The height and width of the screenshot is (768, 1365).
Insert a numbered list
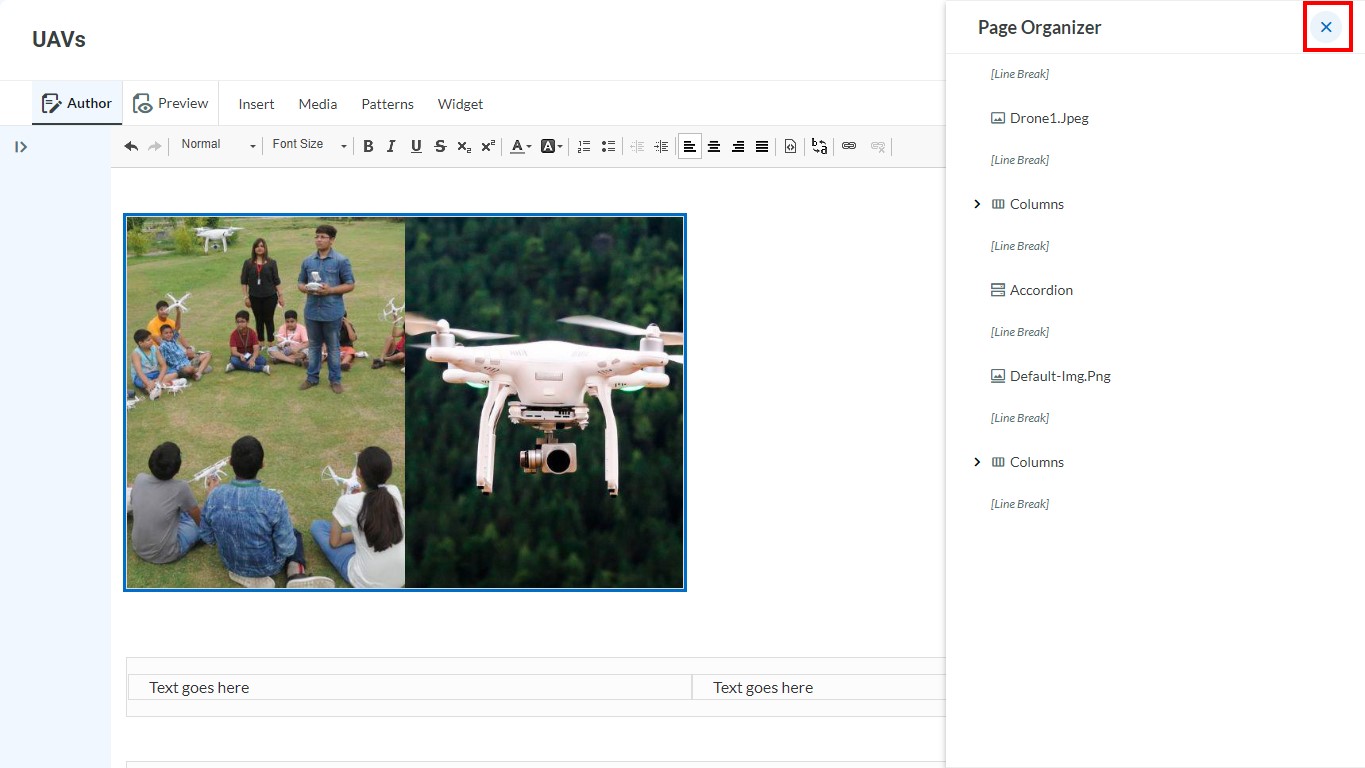584,146
